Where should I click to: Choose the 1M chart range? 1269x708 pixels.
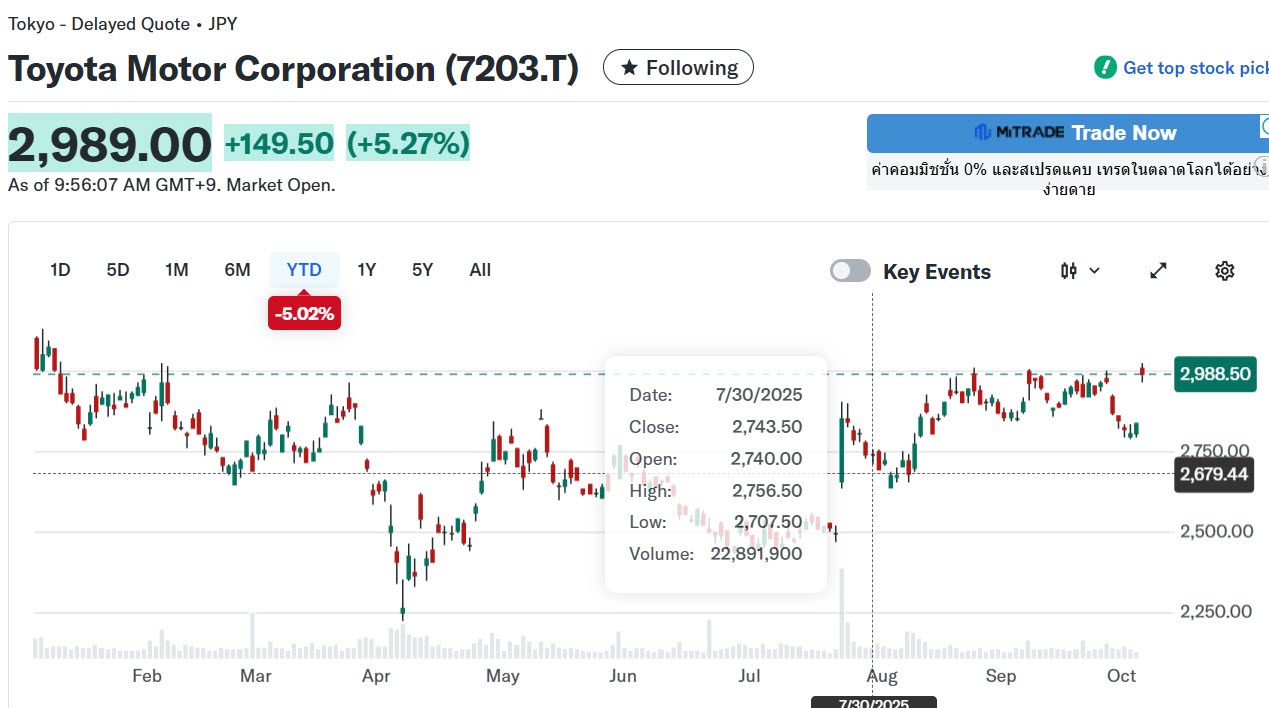177,270
